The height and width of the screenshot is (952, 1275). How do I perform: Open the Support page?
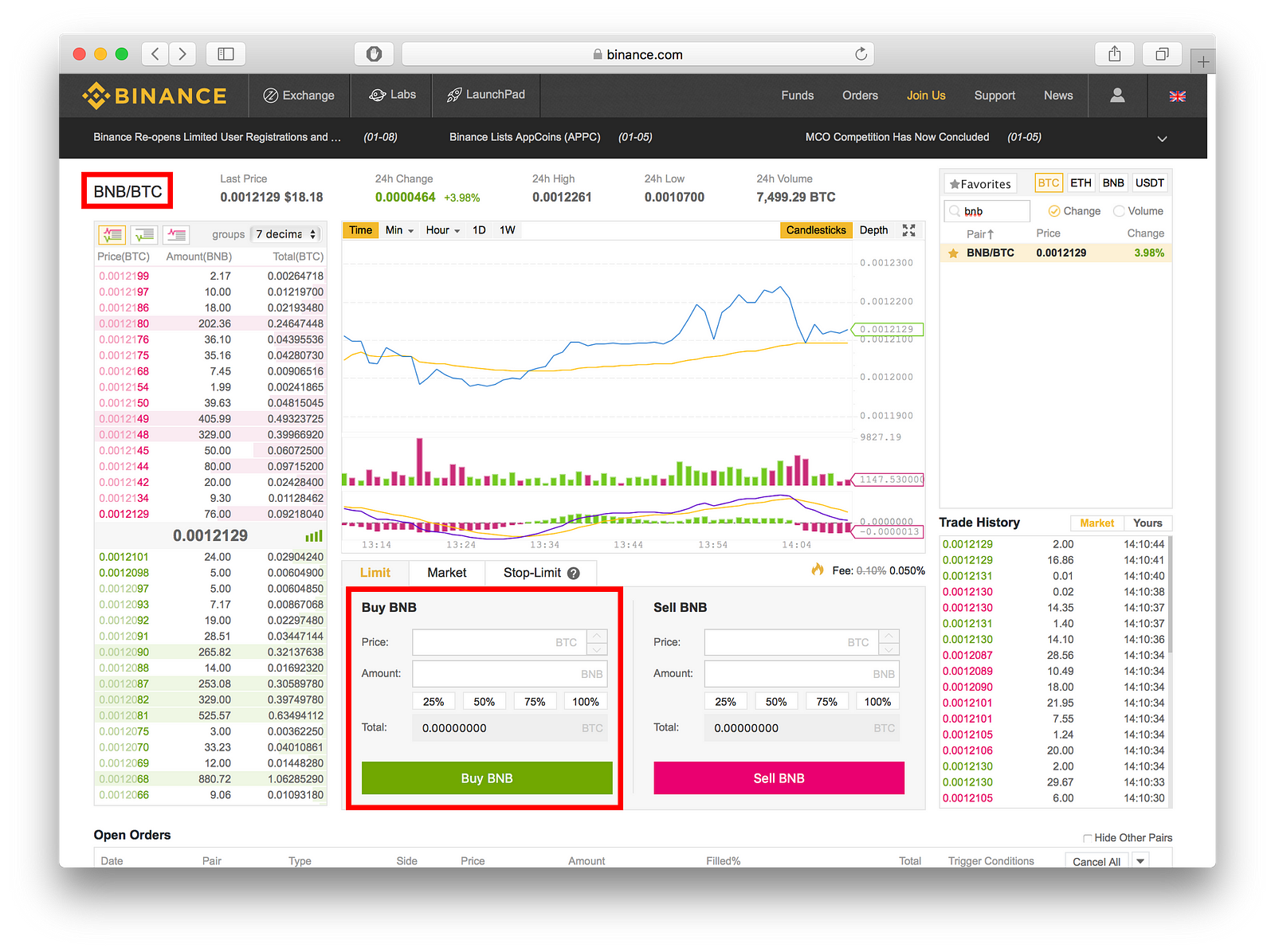click(x=994, y=96)
